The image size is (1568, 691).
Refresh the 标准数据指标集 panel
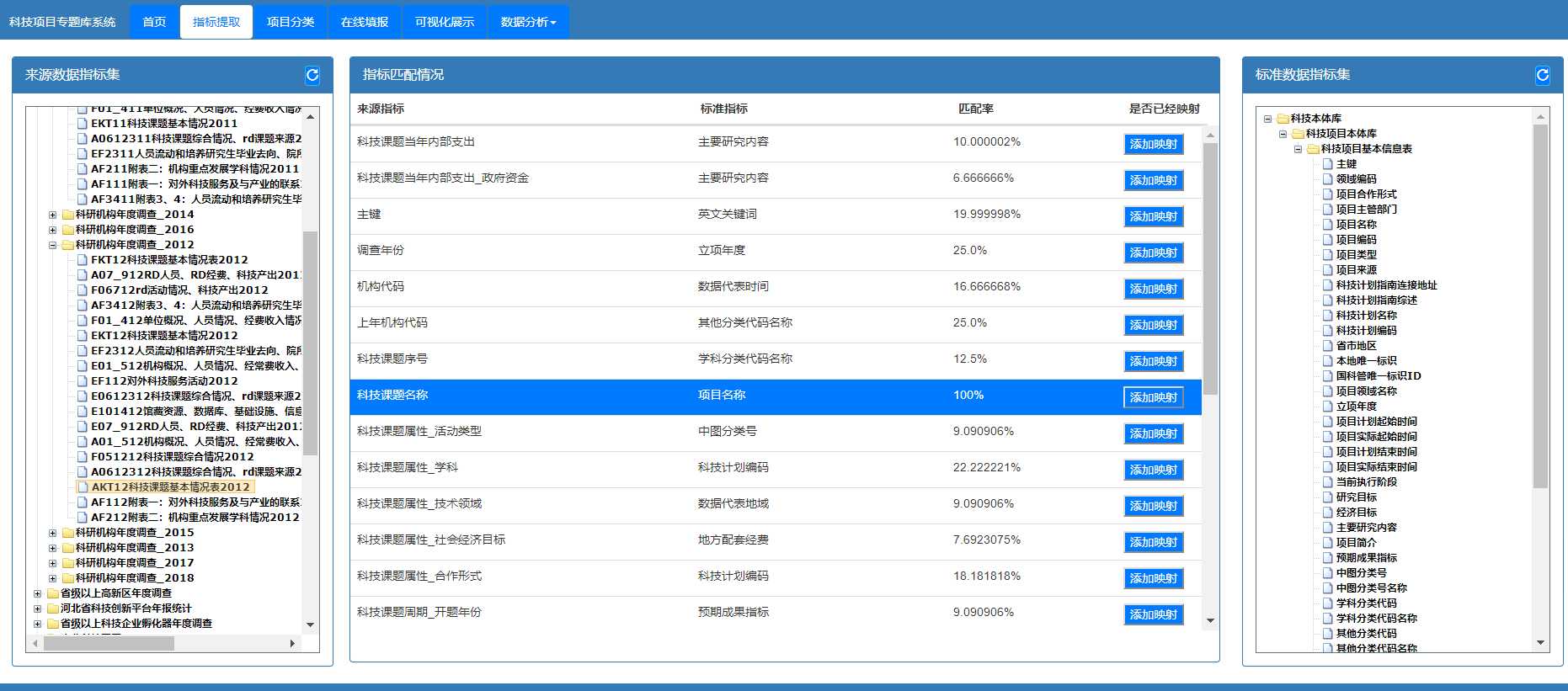coord(1543,76)
